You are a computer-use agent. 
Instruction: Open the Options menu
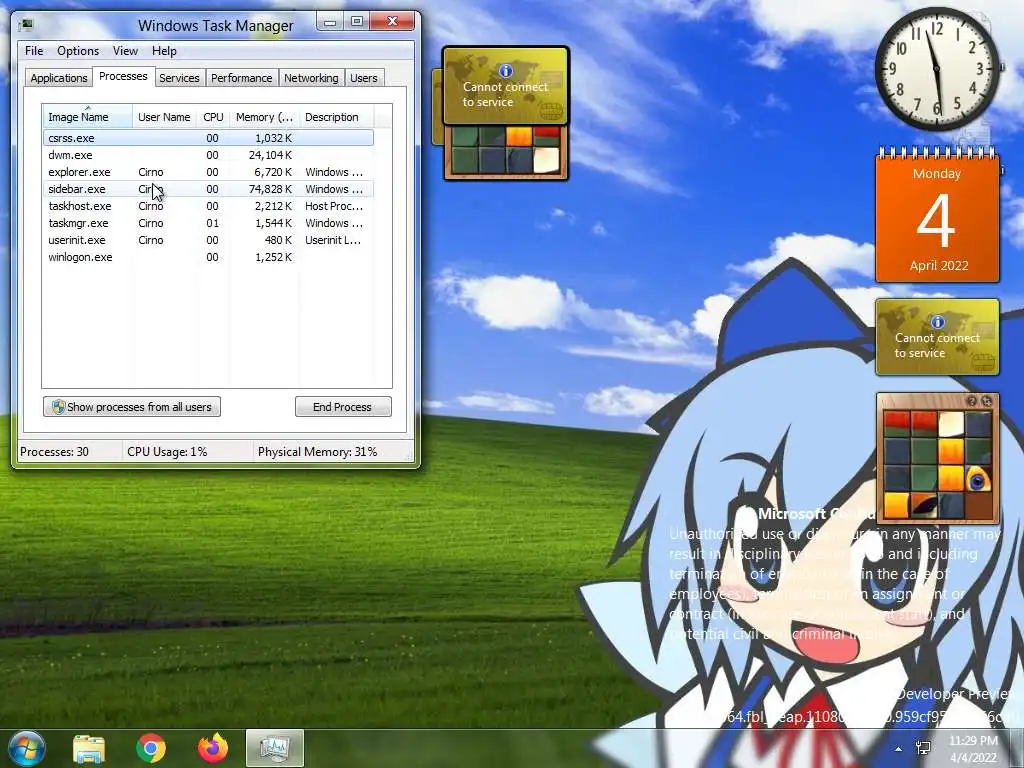point(78,51)
